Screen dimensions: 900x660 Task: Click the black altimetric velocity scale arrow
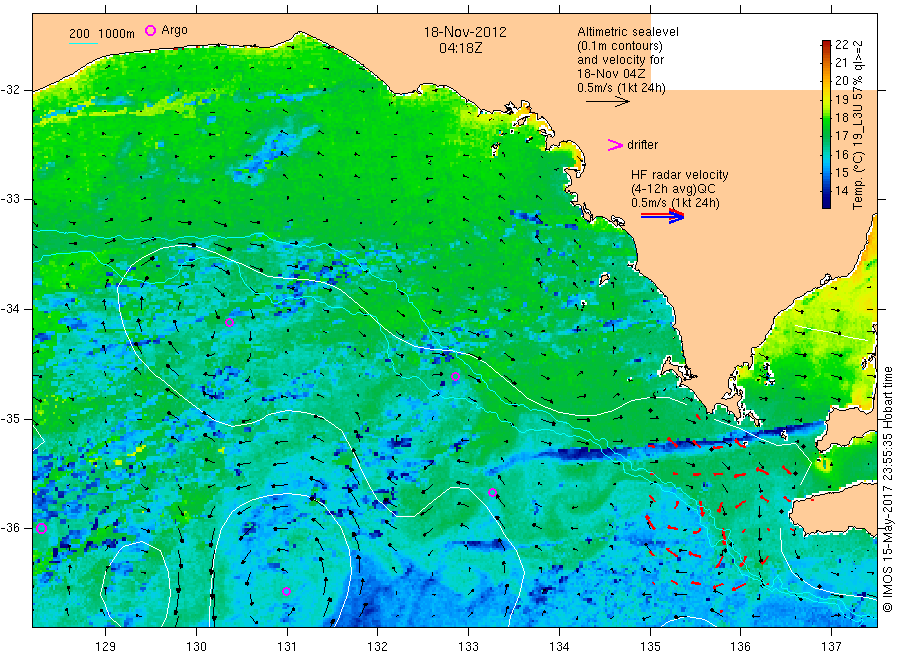click(x=608, y=102)
